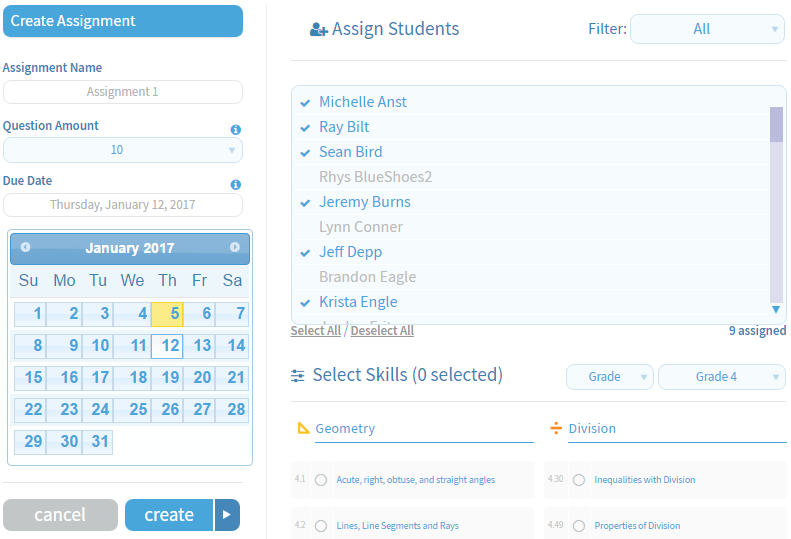Uncheck student Michelle Anst
This screenshot has width=791, height=539.
coord(362,102)
